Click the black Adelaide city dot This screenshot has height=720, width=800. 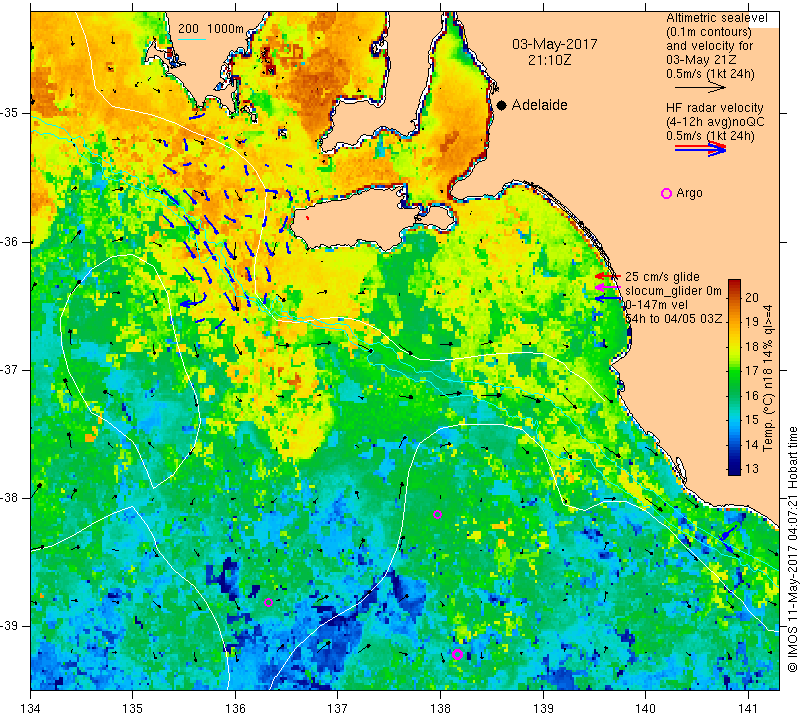point(502,105)
